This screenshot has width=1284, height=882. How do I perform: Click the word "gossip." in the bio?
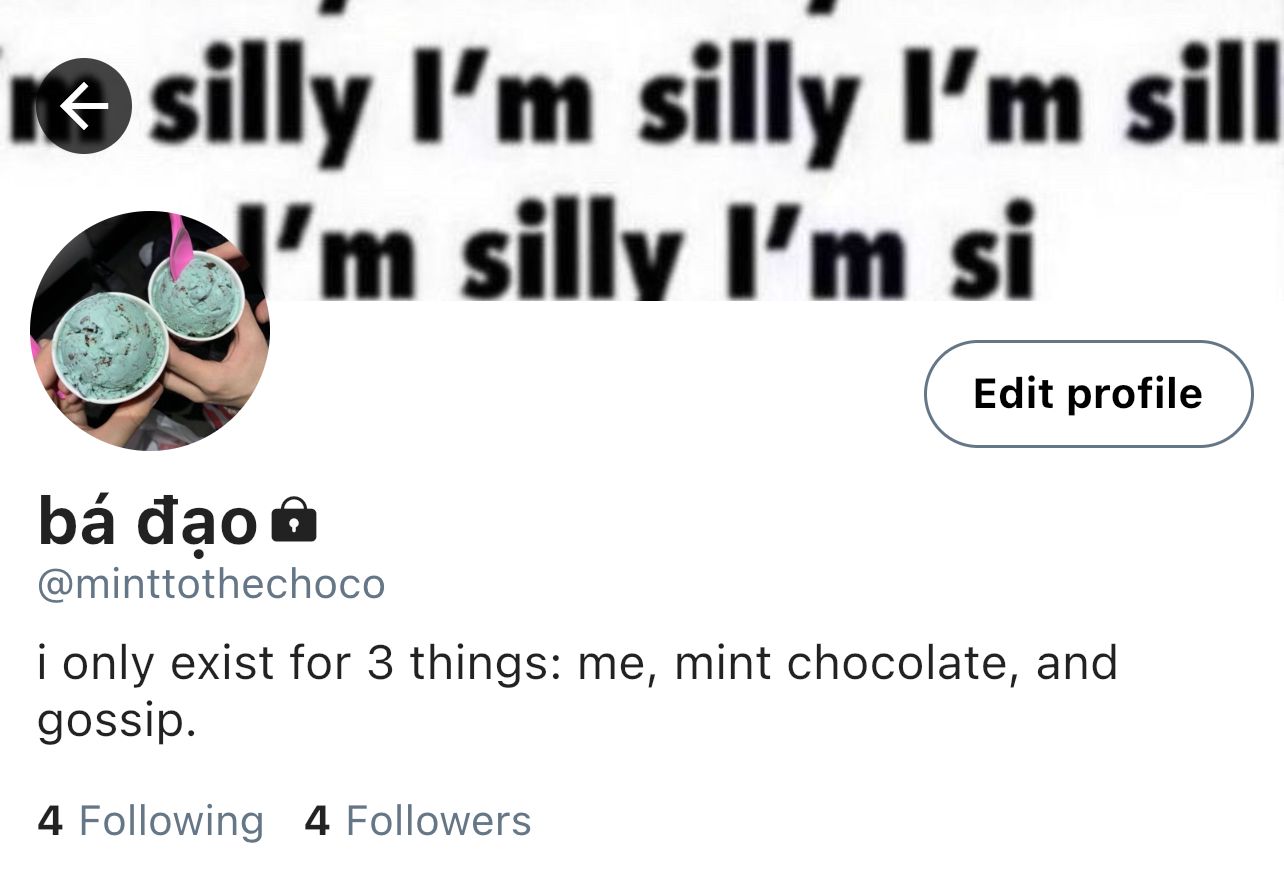117,721
